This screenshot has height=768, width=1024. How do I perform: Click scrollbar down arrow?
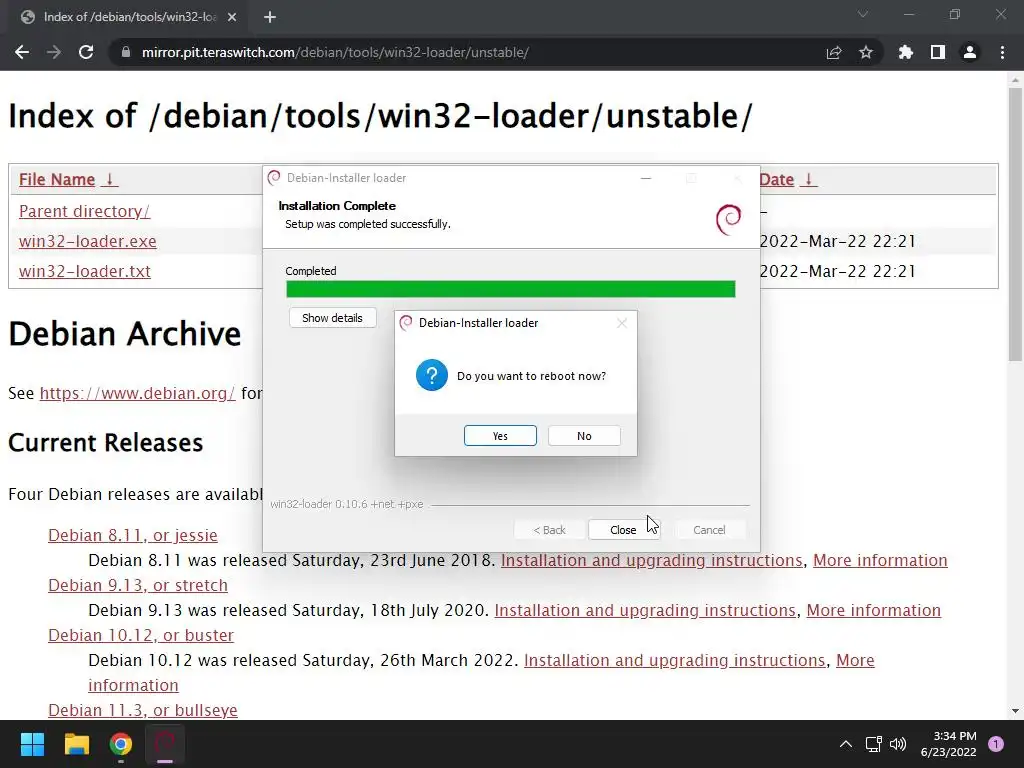(1015, 711)
